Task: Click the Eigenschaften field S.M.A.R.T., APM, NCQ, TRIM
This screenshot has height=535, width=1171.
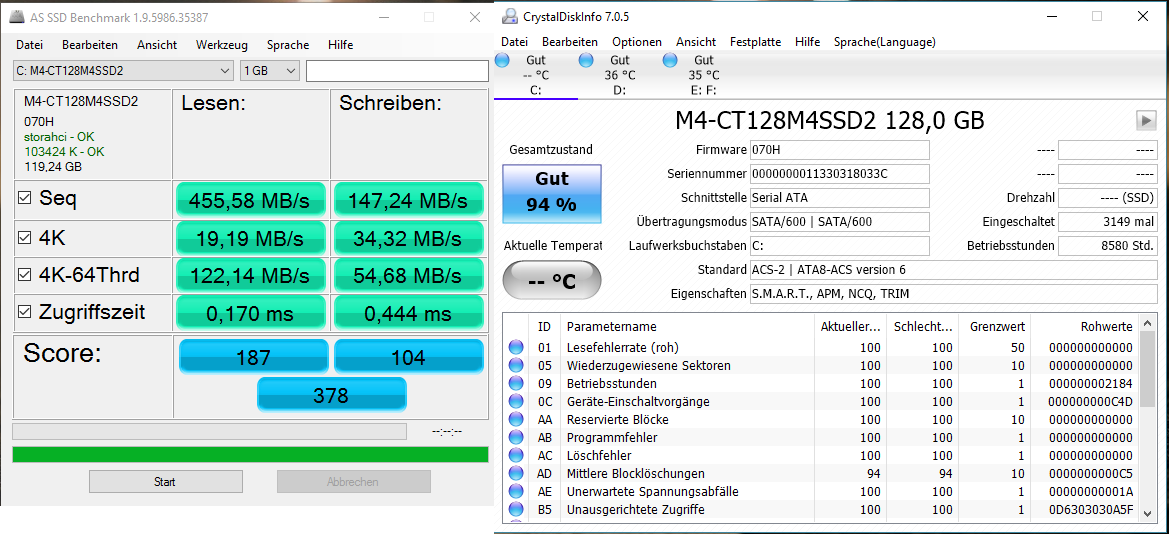Action: pos(954,294)
